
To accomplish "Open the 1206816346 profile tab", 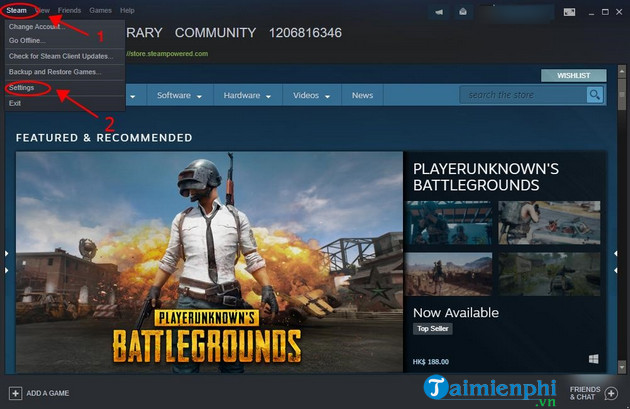I will click(305, 33).
